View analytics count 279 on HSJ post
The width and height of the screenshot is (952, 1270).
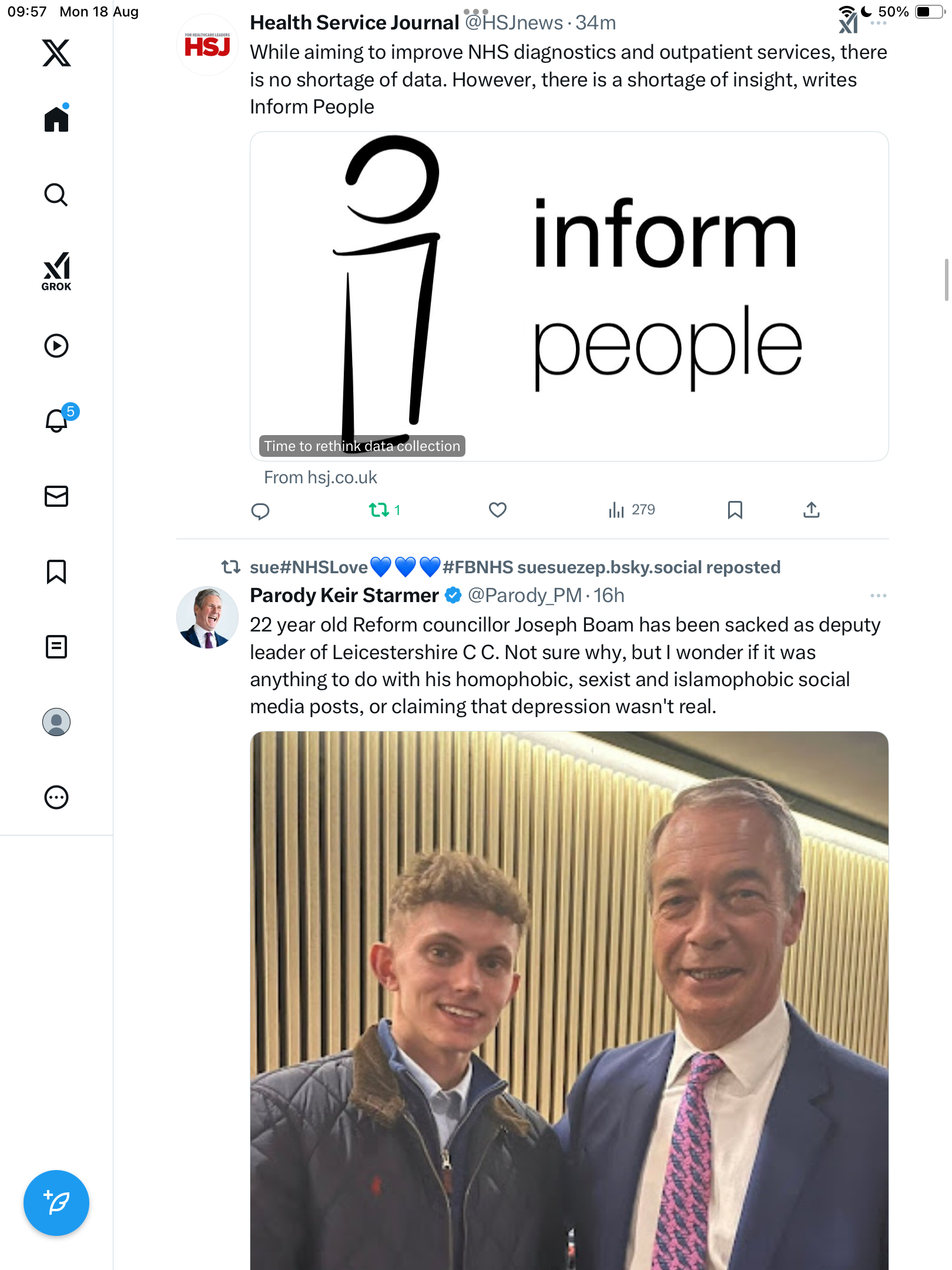632,510
